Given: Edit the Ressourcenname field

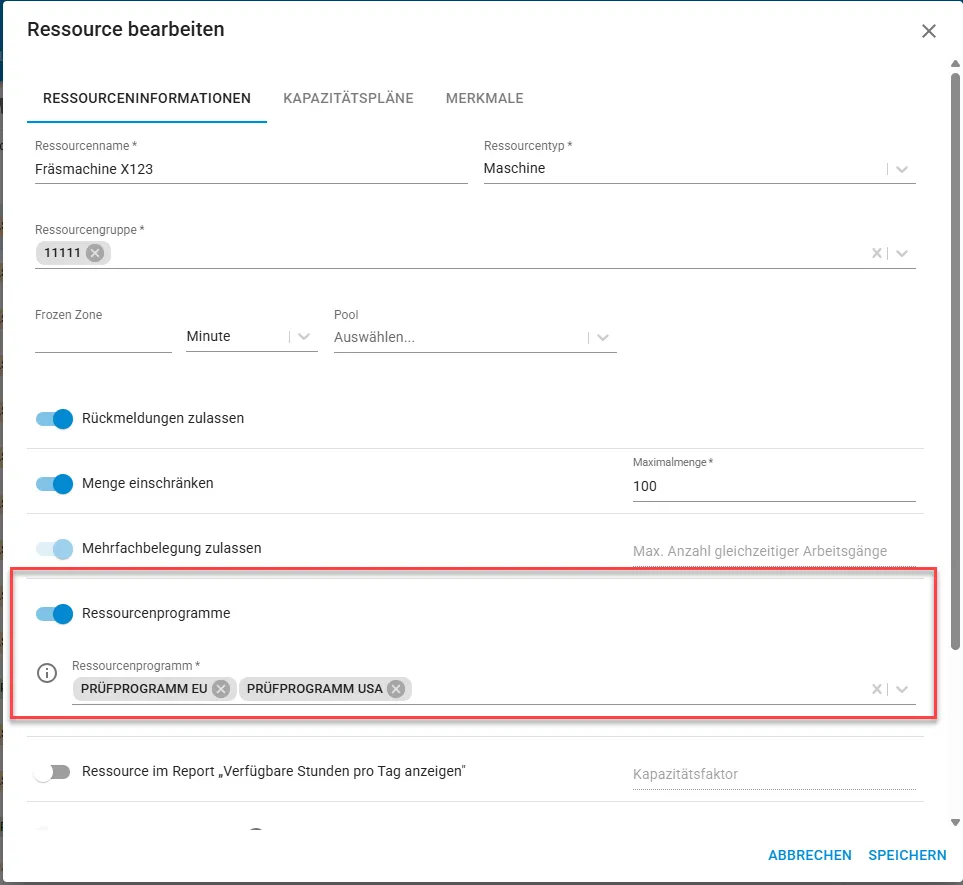Looking at the screenshot, I should (251, 170).
